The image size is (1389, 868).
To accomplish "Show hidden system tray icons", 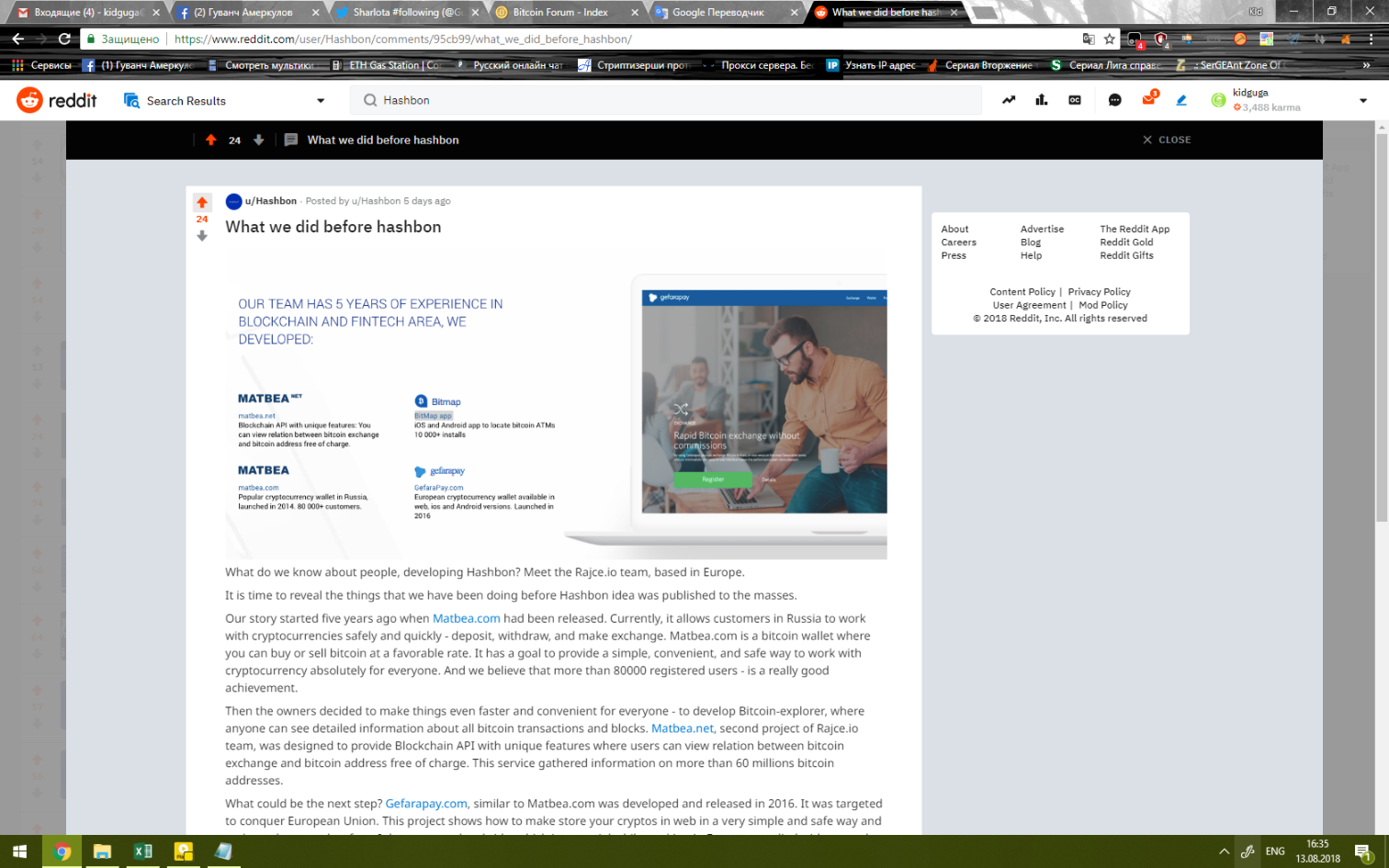I will coord(1224,851).
